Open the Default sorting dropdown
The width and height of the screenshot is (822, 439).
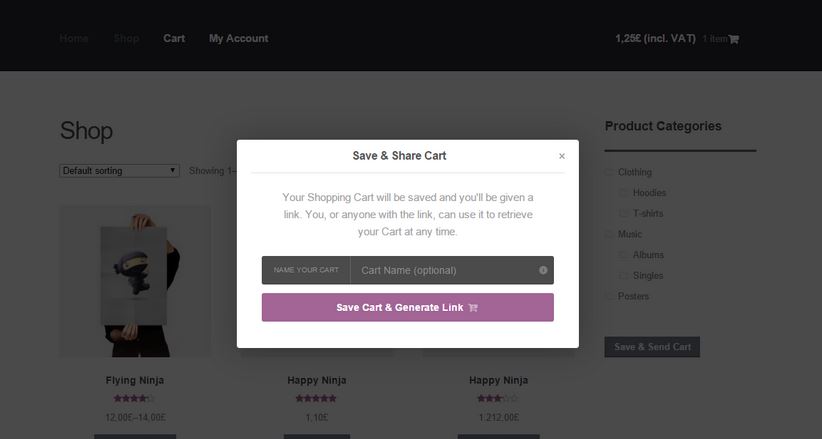(120, 170)
